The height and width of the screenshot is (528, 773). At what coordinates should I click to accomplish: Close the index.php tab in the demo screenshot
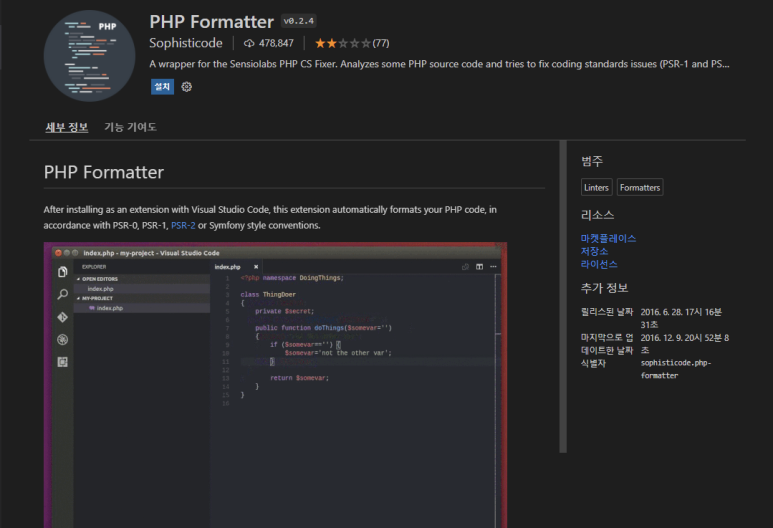click(256, 267)
